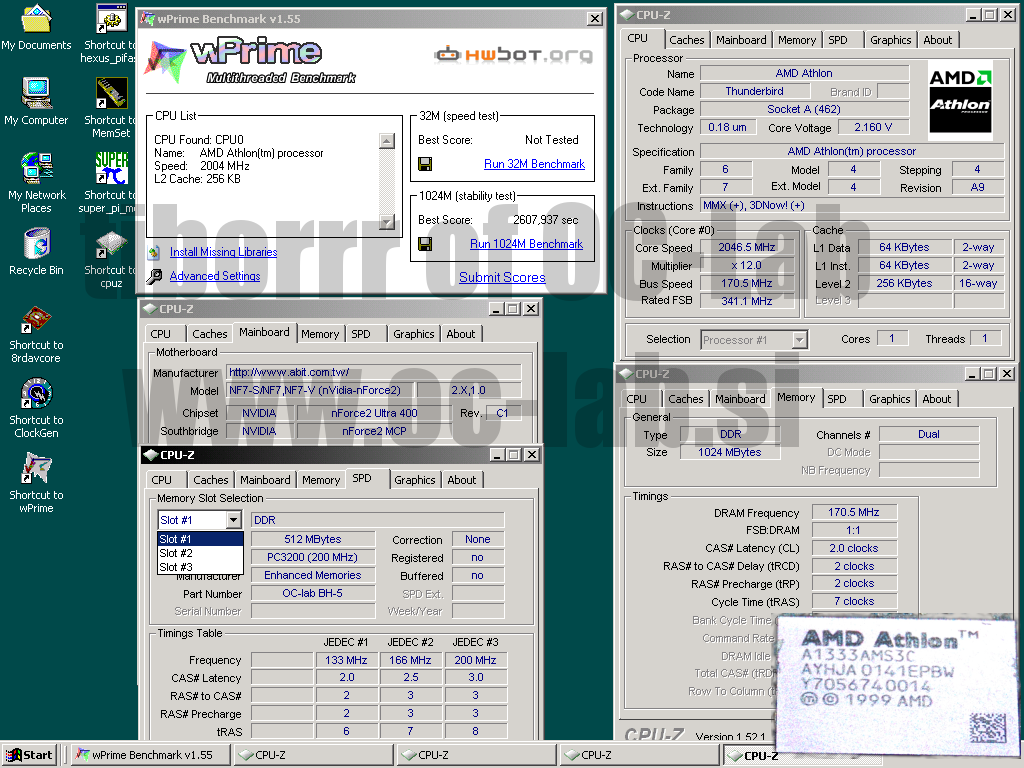Click Run 32M Benchmark link
The width and height of the screenshot is (1024, 768).
pyautogui.click(x=534, y=164)
